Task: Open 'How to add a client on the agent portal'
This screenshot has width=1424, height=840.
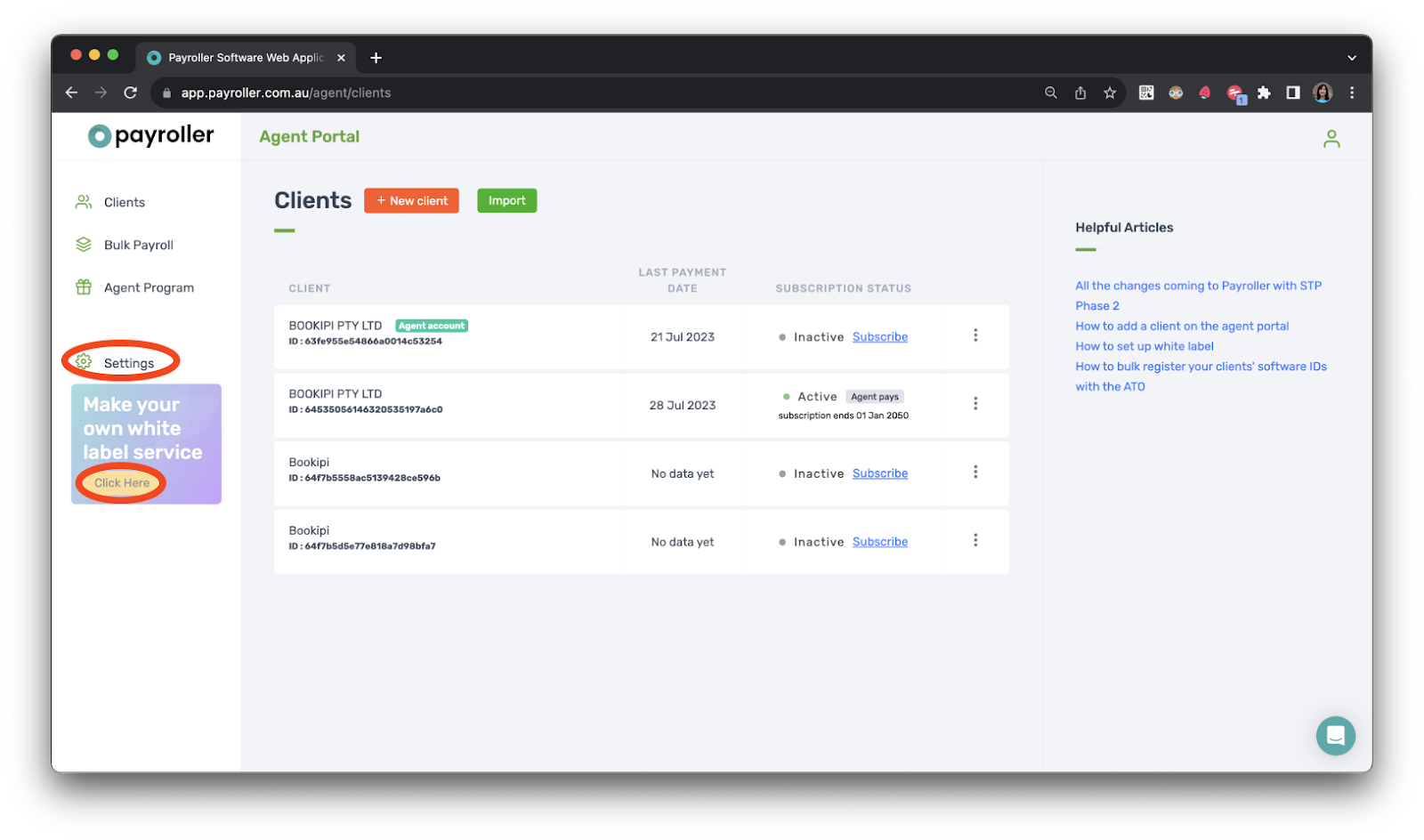Action: click(x=1182, y=327)
